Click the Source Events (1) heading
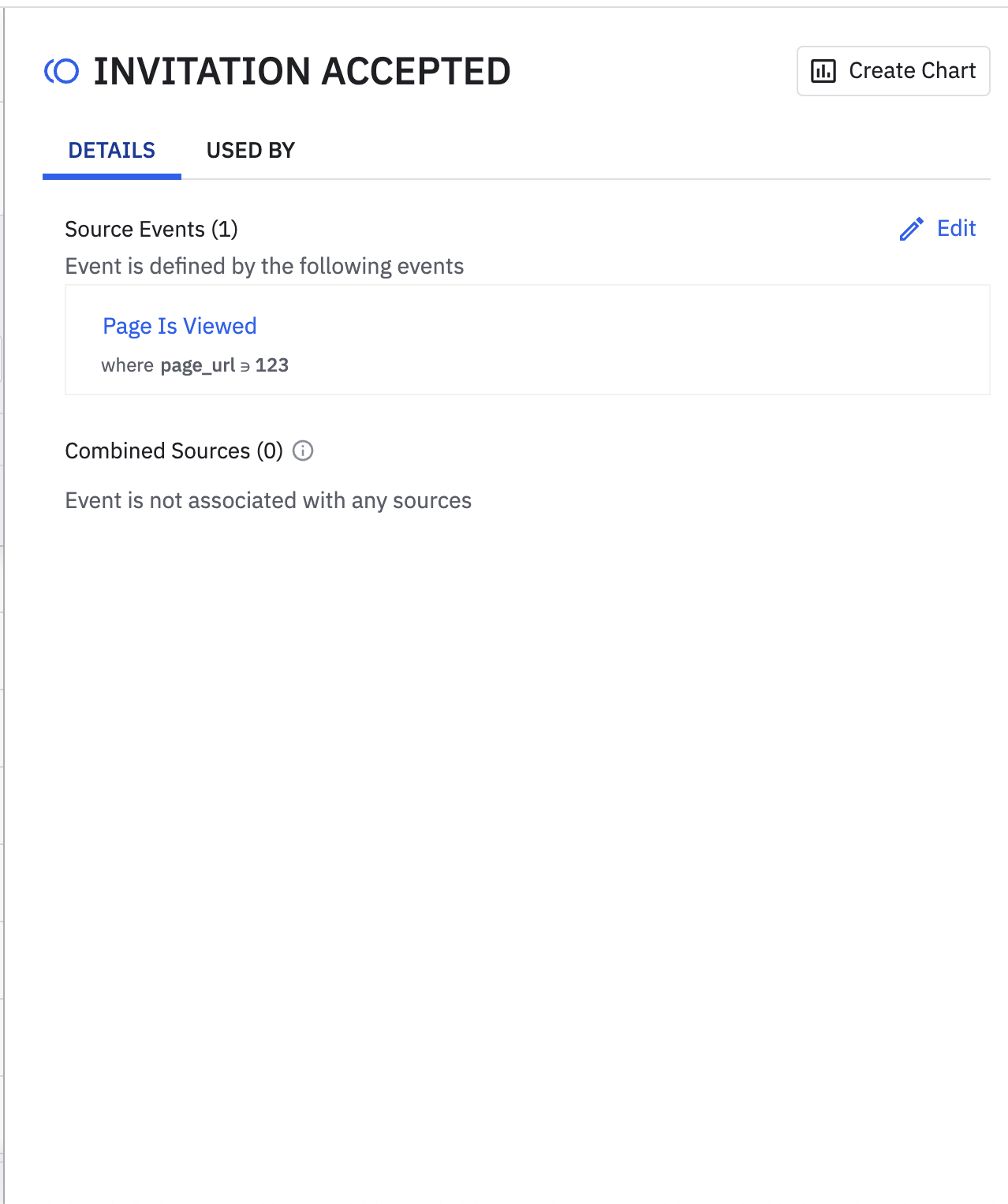1008x1204 pixels. point(151,229)
